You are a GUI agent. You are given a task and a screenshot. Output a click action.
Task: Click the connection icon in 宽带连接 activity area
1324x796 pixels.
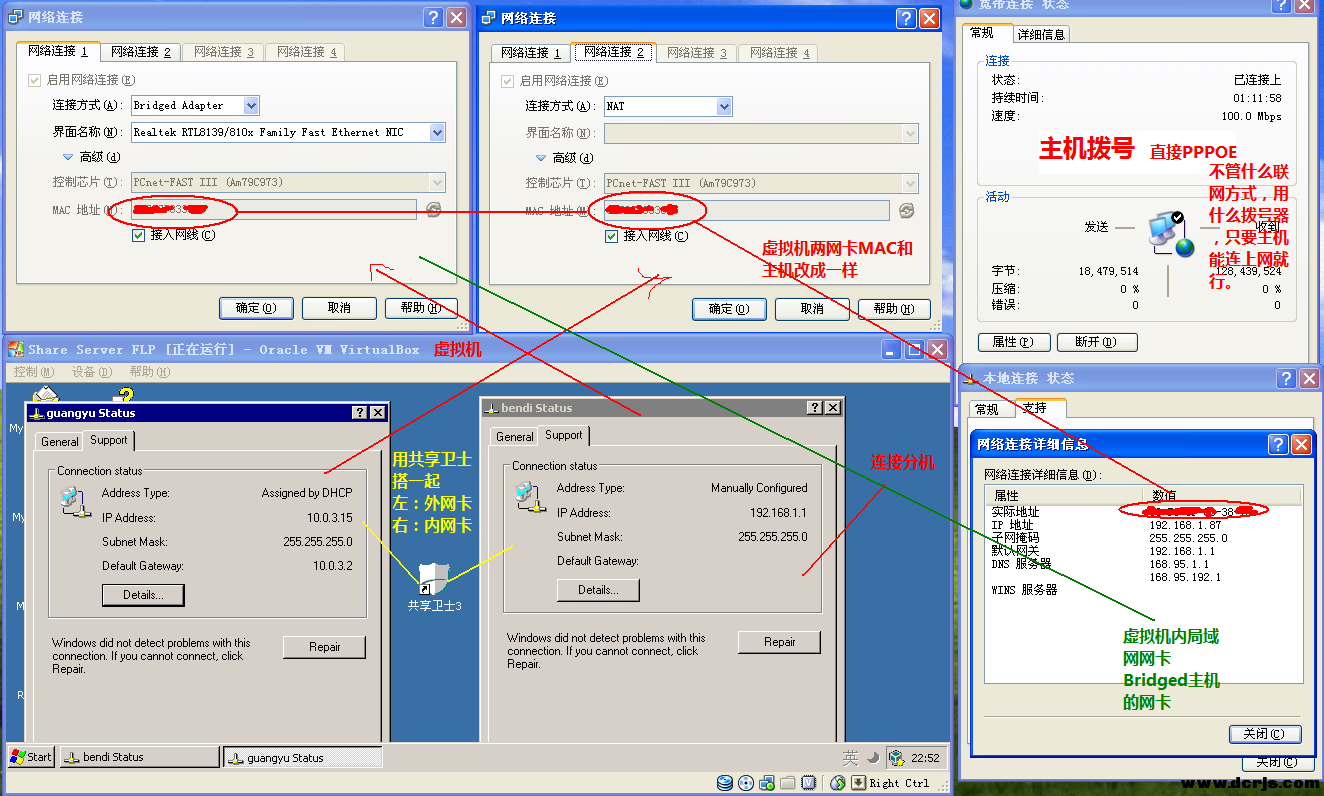pos(1170,233)
